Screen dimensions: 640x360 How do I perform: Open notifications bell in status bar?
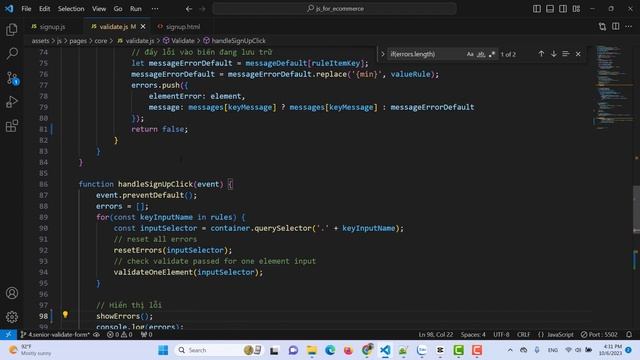629,334
